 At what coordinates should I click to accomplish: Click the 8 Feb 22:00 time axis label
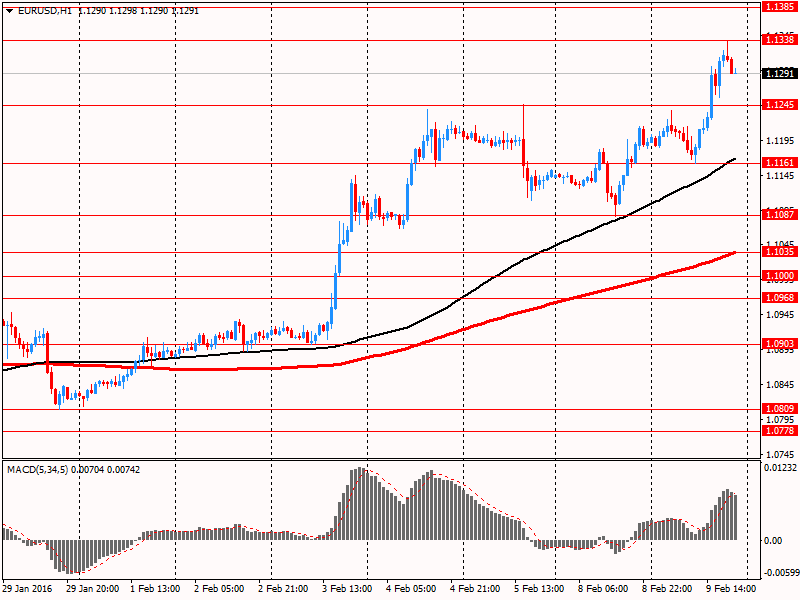click(667, 588)
